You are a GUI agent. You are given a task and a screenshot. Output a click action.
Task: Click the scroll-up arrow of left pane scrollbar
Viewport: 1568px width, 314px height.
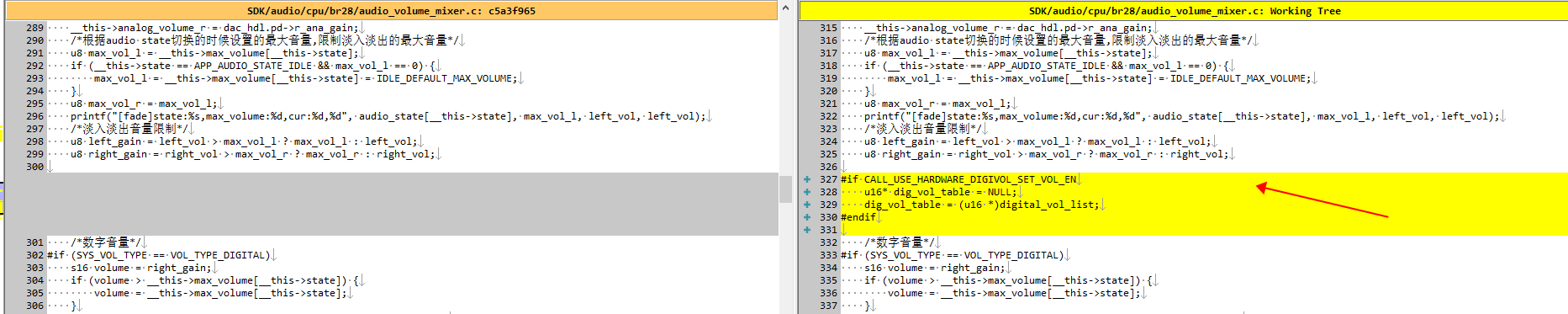(x=785, y=8)
